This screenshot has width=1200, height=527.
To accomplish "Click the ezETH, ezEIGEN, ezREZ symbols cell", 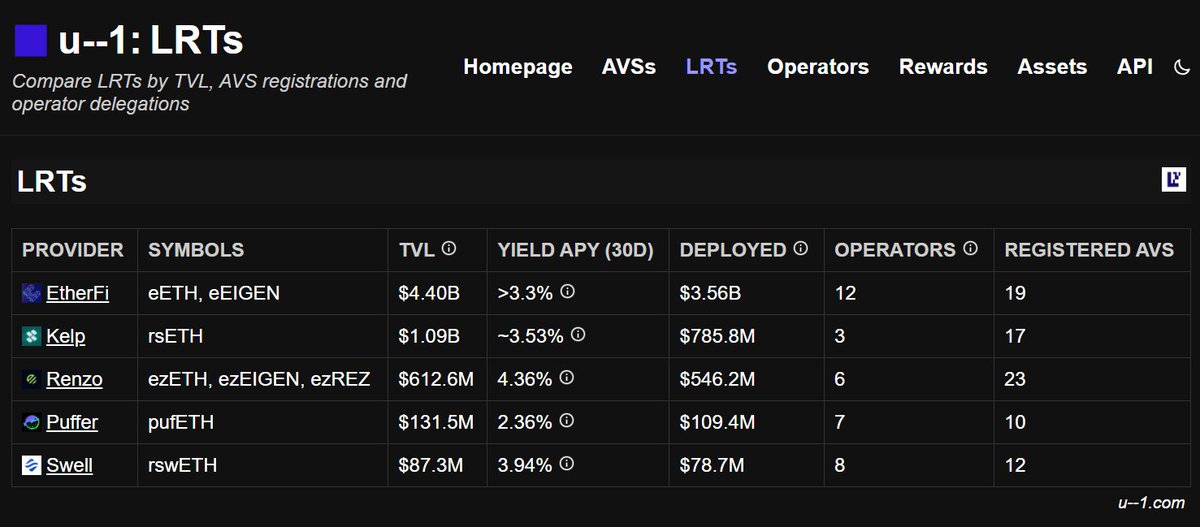I will (259, 379).
